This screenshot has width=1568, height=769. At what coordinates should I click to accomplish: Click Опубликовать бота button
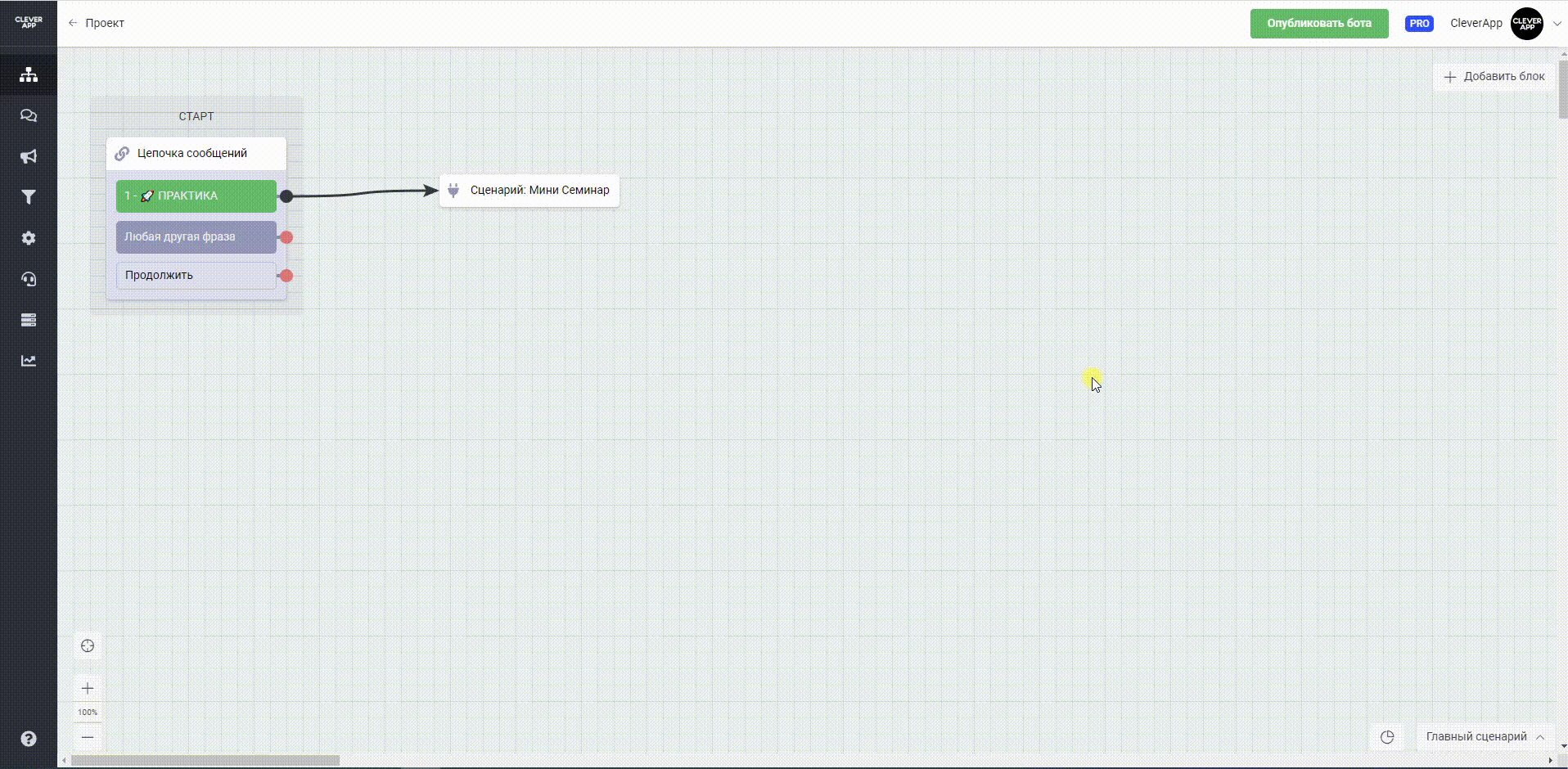(1318, 24)
